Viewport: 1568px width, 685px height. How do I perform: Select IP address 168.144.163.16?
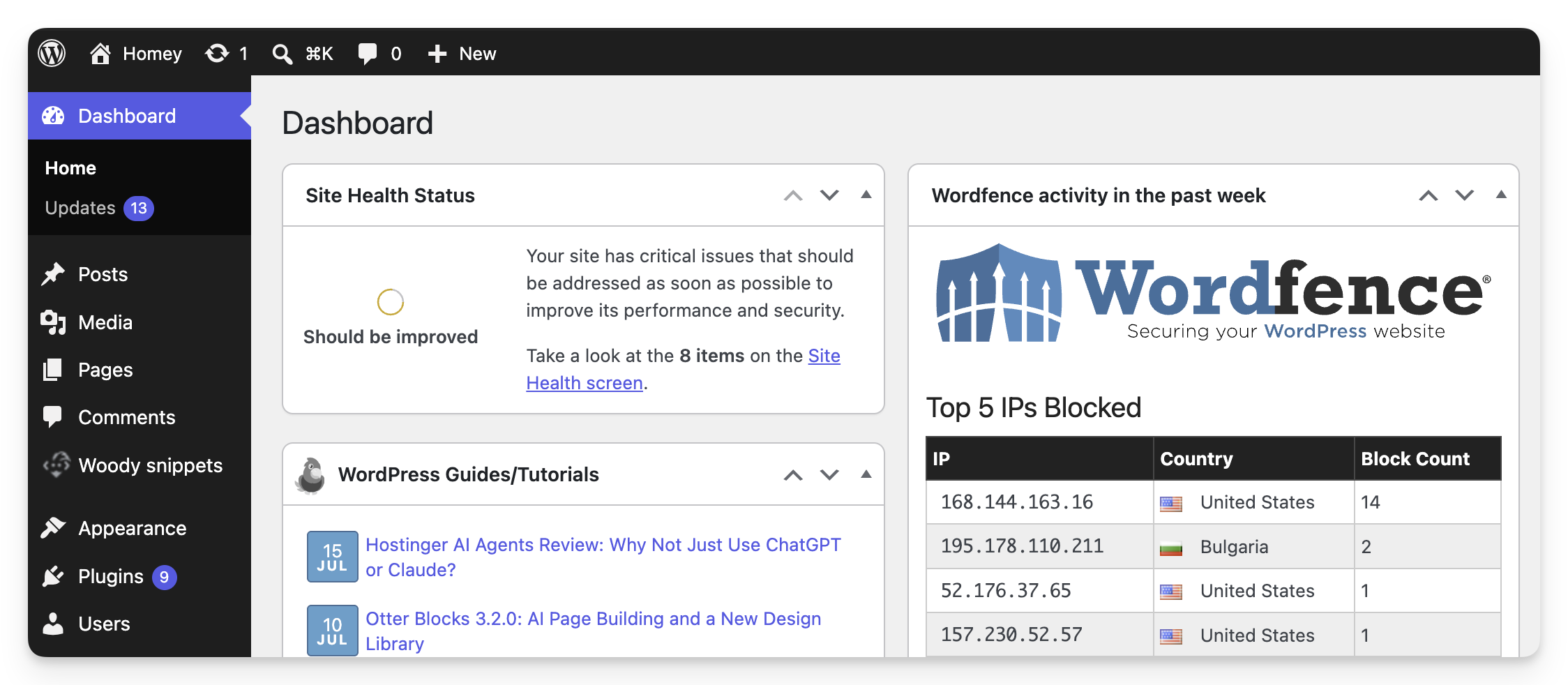(1017, 502)
